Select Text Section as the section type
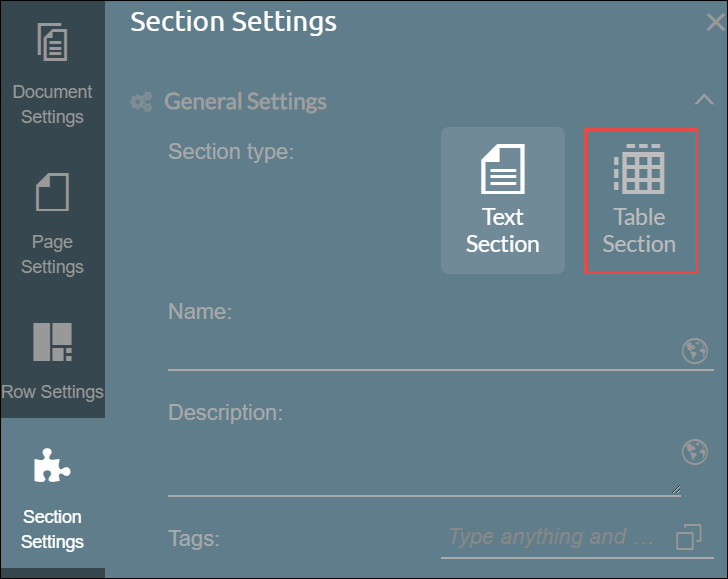728x579 pixels. pyautogui.click(x=503, y=200)
